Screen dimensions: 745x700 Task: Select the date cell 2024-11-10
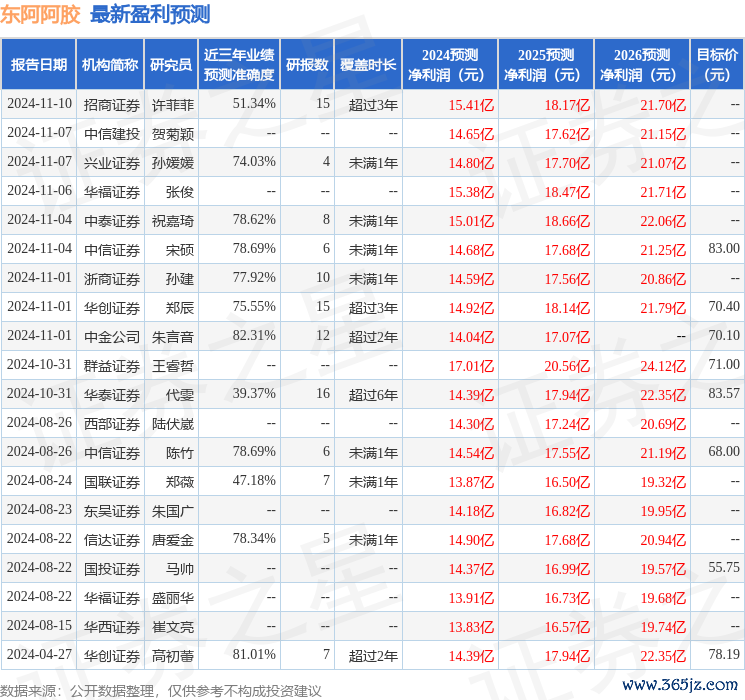point(39,104)
